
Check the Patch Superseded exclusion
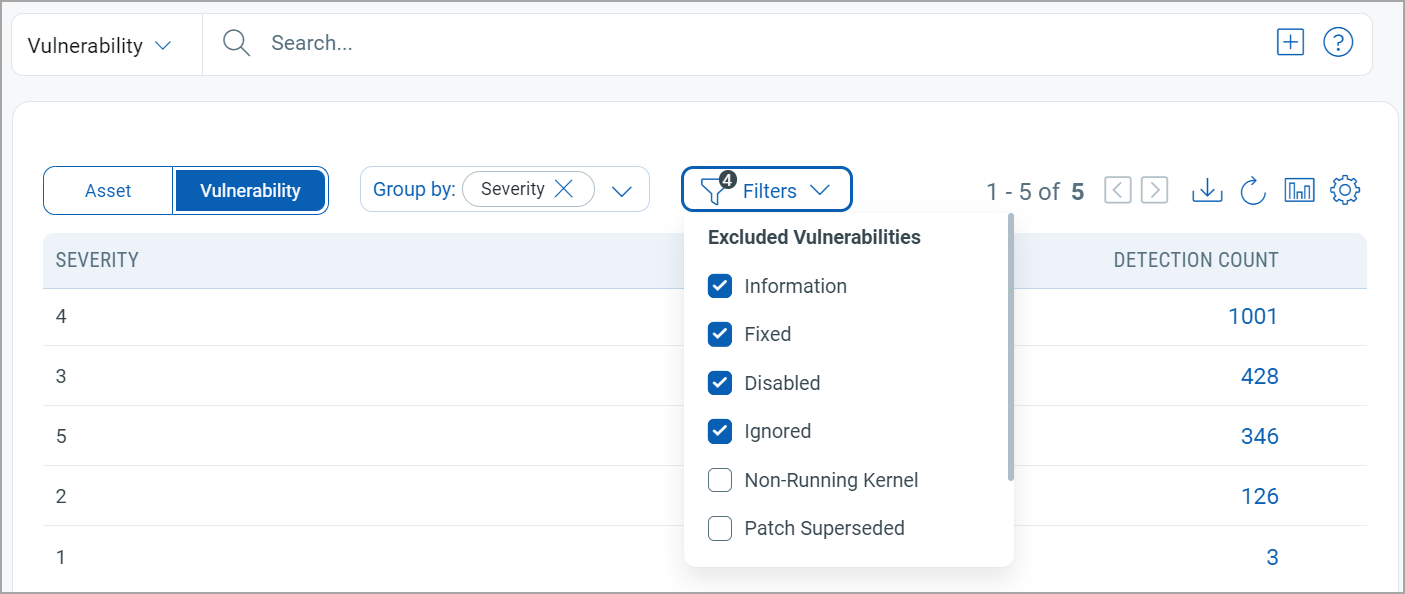720,528
